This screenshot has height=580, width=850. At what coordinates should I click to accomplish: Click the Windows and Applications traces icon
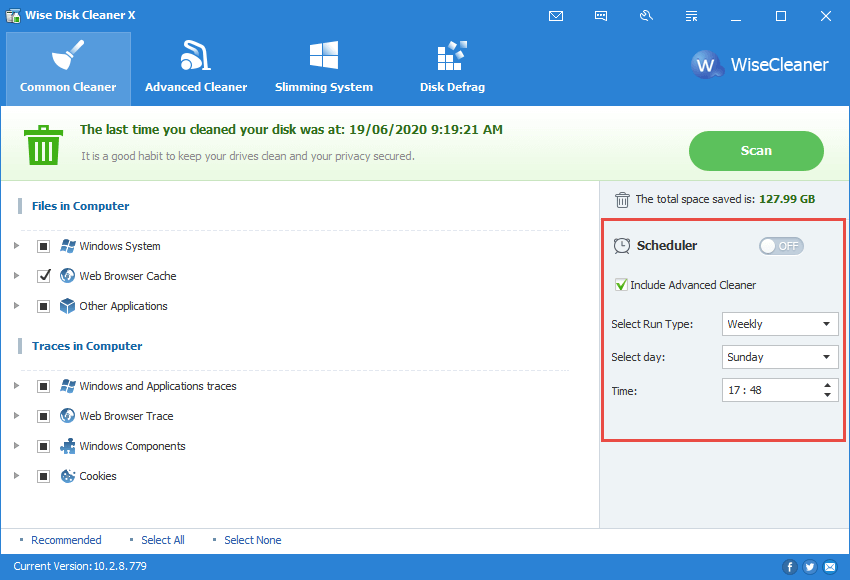coord(68,386)
